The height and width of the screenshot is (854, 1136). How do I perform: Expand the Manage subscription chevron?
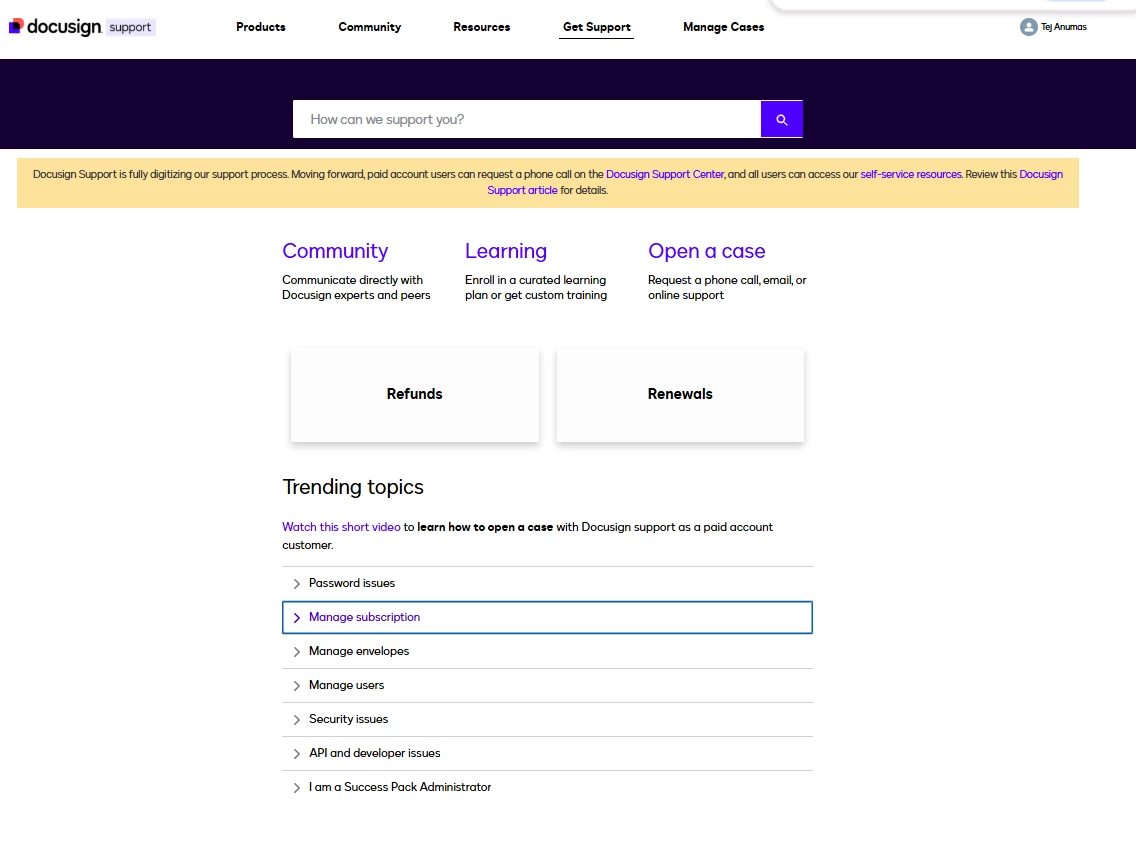pyautogui.click(x=296, y=618)
